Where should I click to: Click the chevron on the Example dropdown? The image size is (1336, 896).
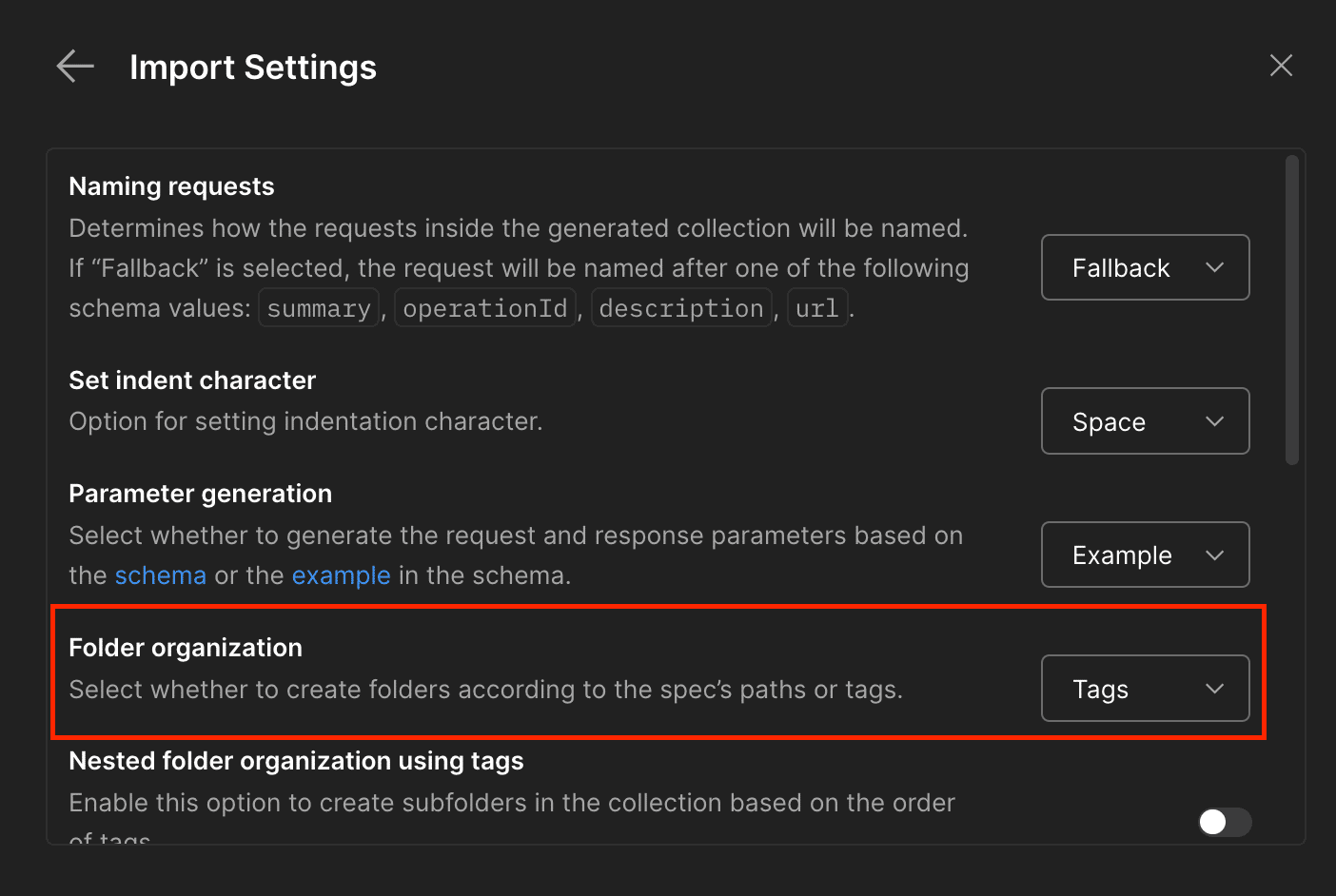click(1215, 555)
